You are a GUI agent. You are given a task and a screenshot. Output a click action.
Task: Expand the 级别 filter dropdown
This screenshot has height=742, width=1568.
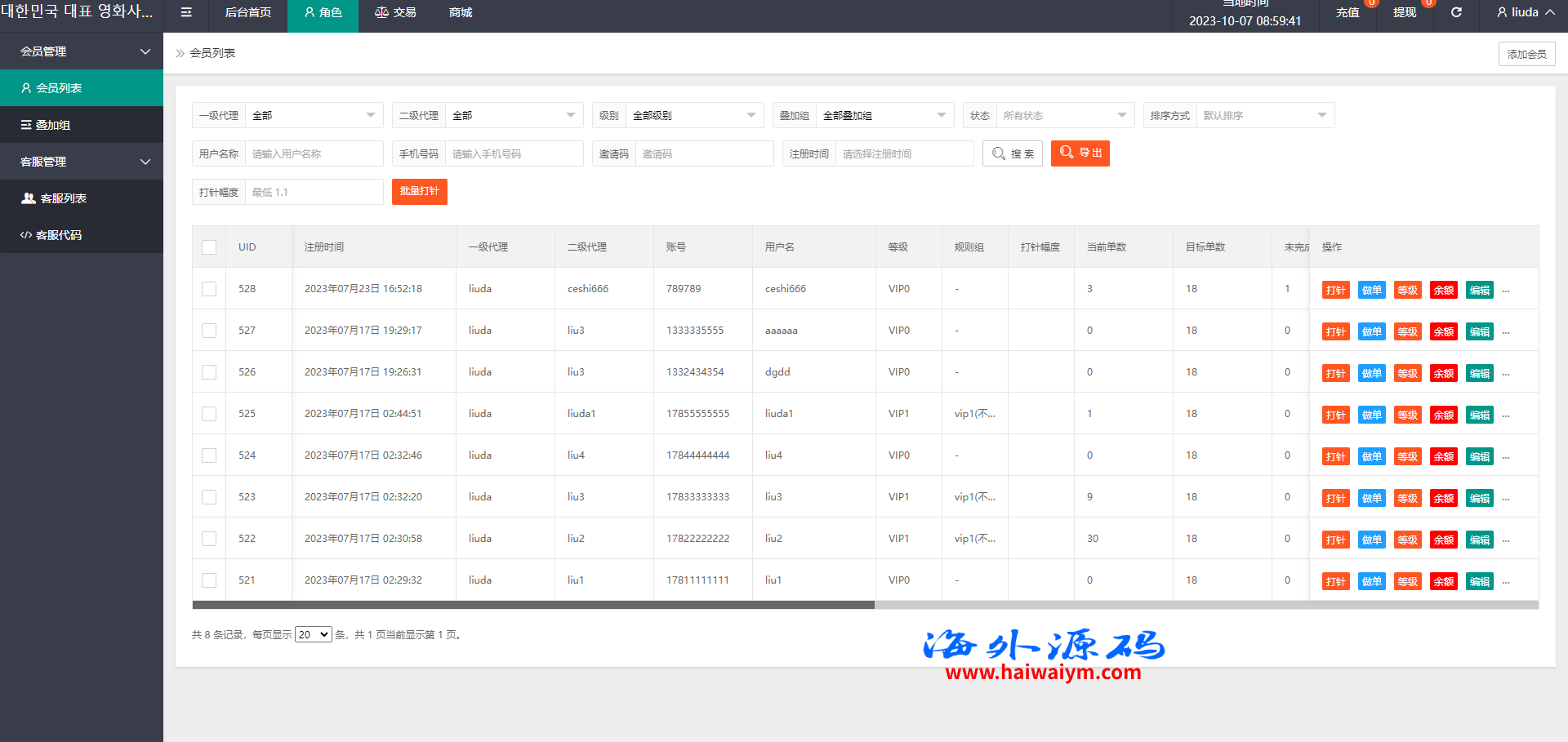tap(693, 115)
